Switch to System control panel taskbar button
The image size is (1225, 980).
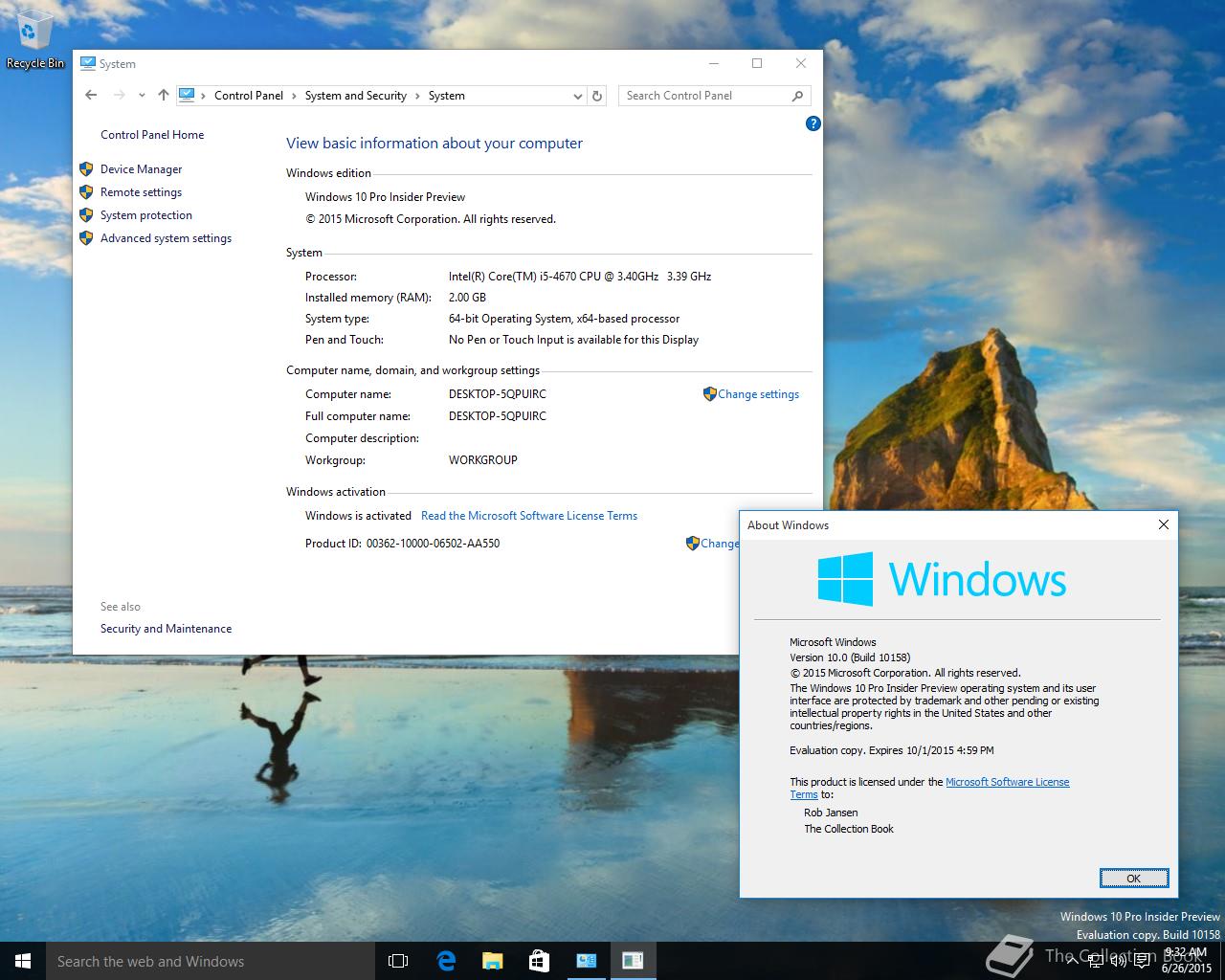point(586,961)
